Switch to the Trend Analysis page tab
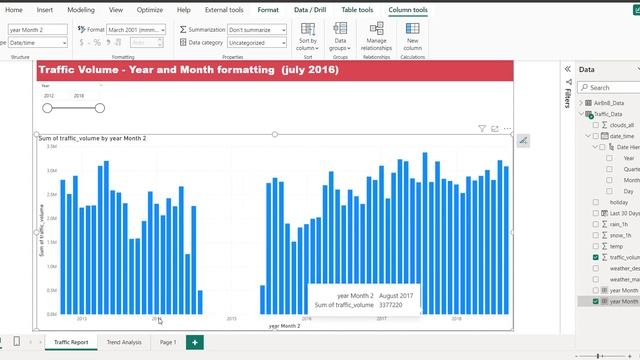This screenshot has height=360, width=640. coord(124,342)
